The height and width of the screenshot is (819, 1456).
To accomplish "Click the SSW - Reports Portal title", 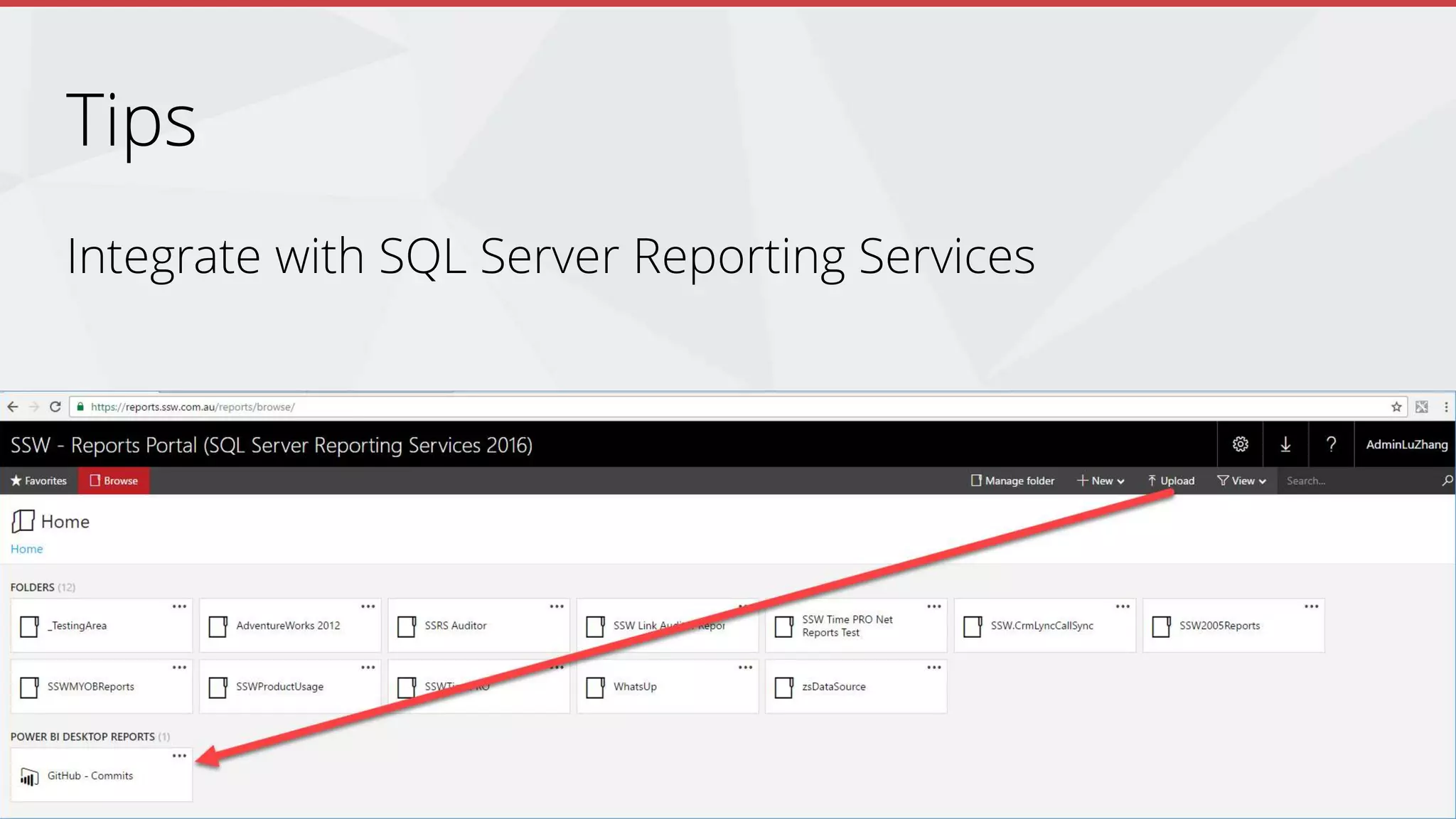I will pyautogui.click(x=271, y=445).
